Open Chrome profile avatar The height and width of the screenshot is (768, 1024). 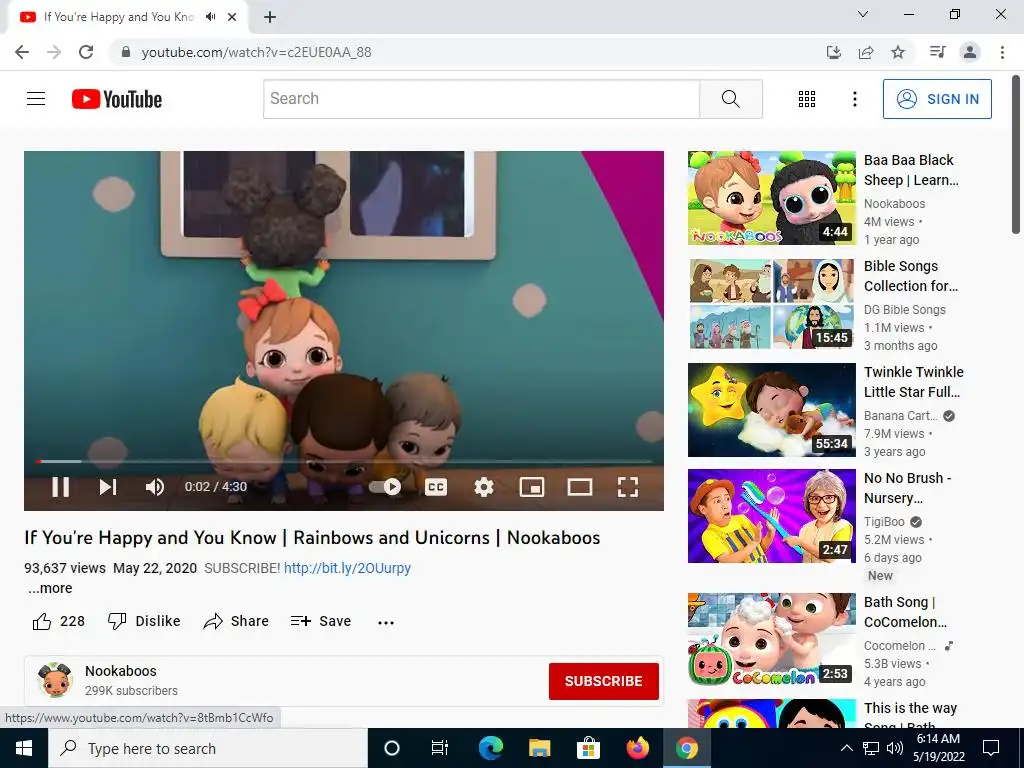tap(970, 52)
